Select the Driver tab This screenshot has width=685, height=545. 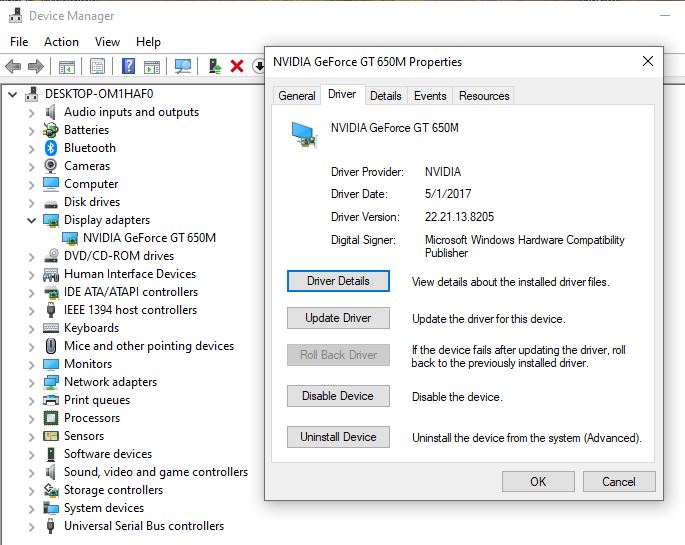pos(342,94)
